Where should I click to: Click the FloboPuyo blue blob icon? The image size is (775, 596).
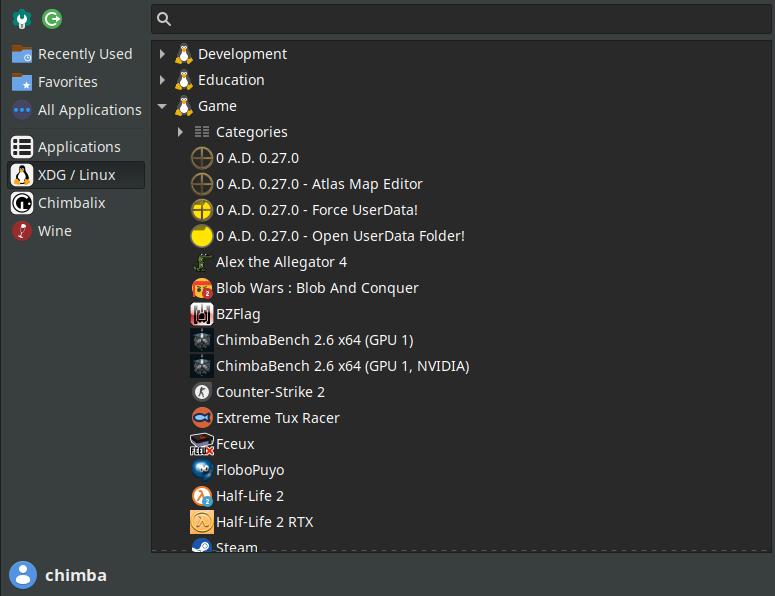point(202,470)
